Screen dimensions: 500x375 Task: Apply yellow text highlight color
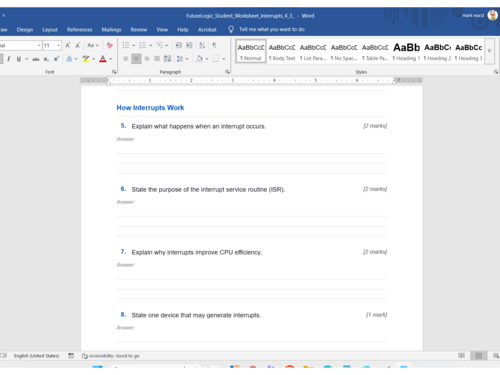[86, 59]
